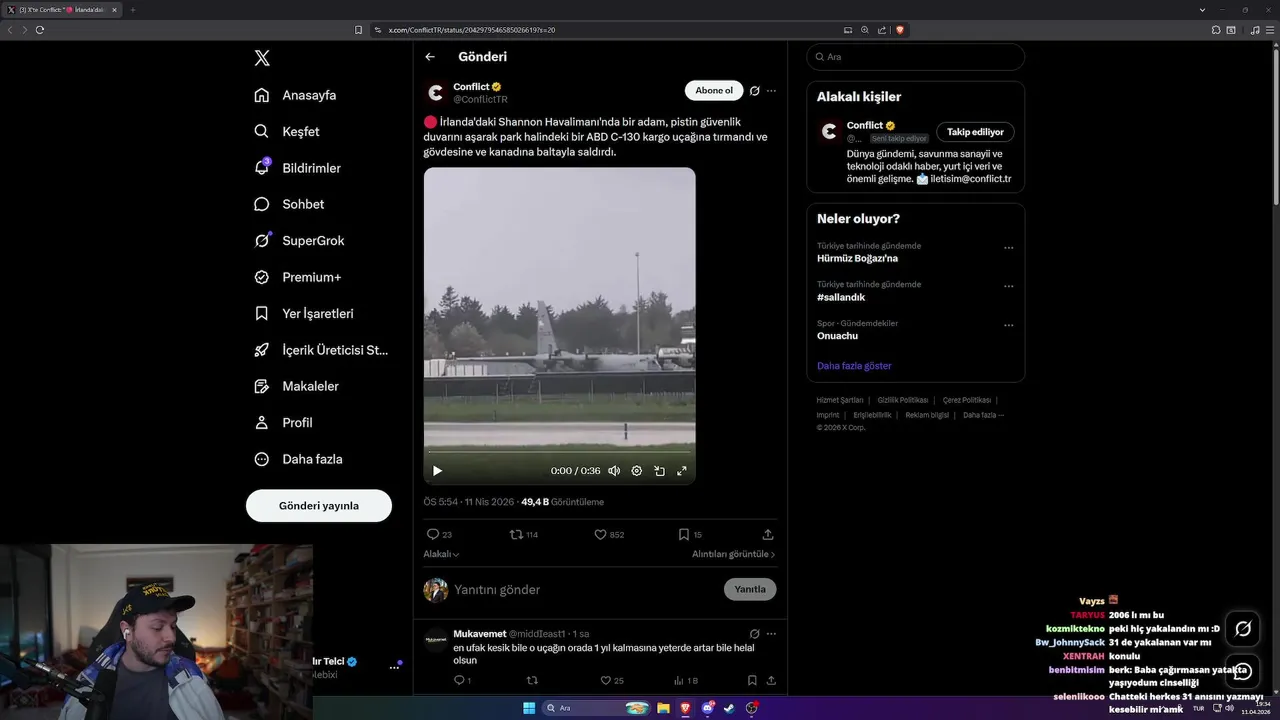
Task: Like the post with 852 likes
Action: point(609,535)
